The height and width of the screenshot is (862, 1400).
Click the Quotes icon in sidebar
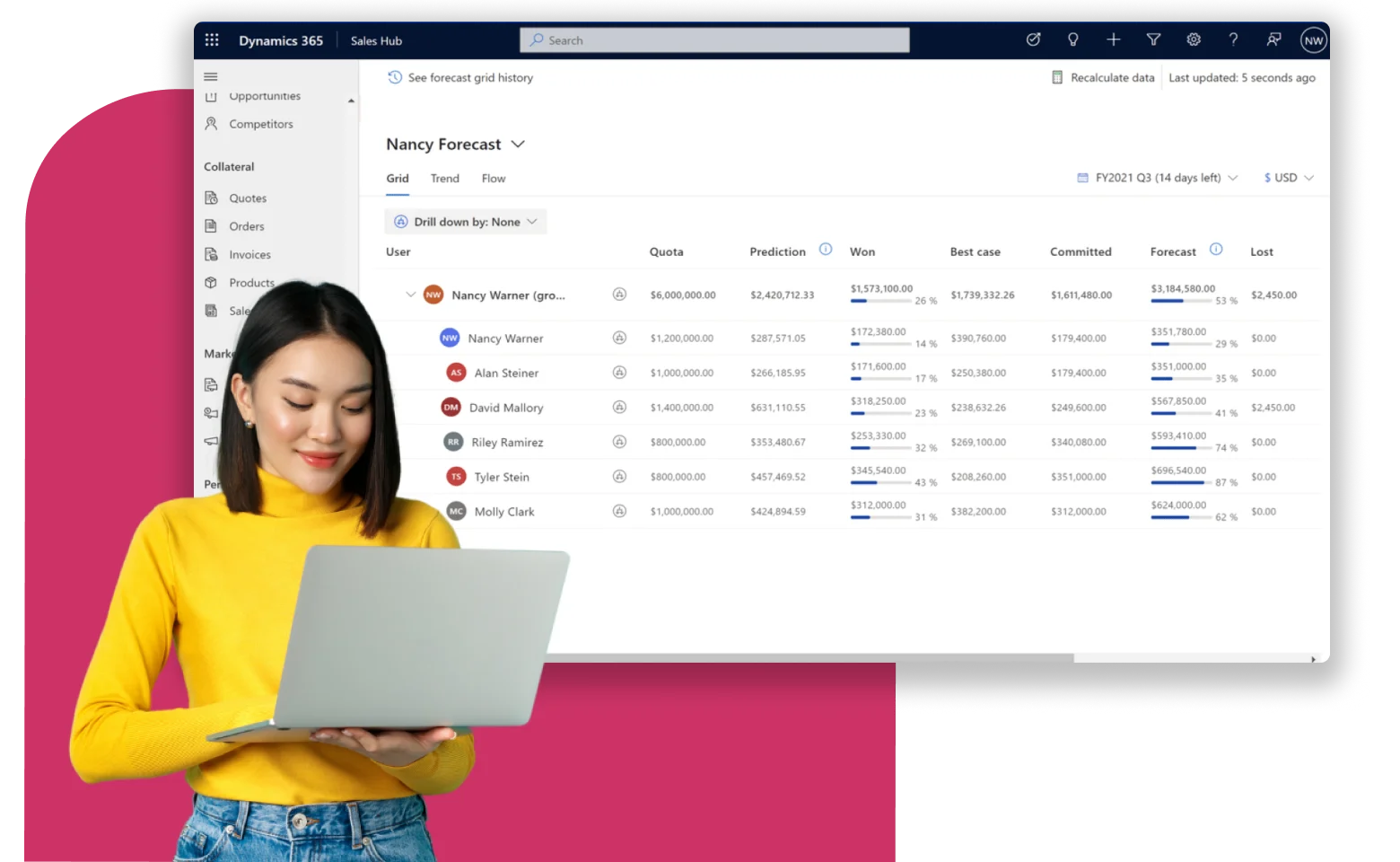click(211, 198)
